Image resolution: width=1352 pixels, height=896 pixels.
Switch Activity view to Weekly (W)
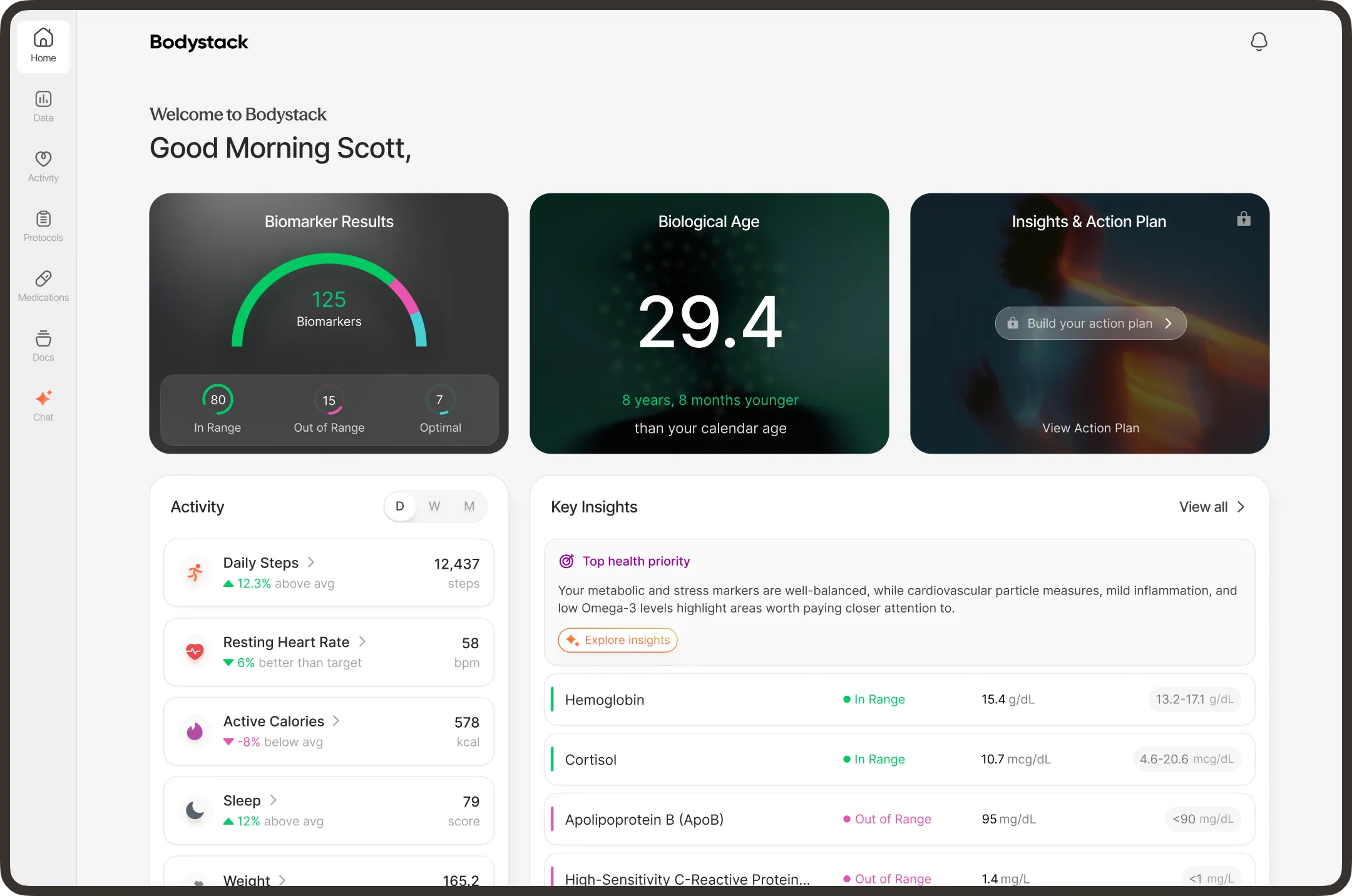pos(434,506)
